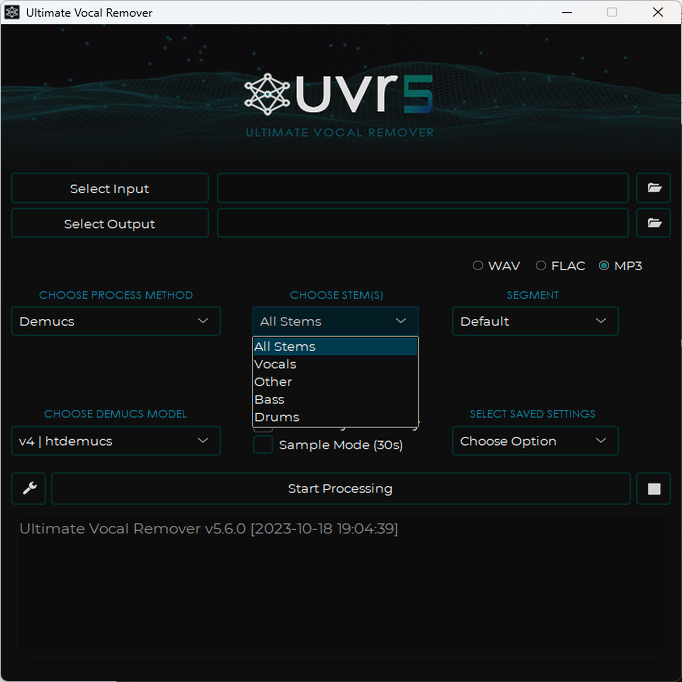Open the input folder icon beside Select Input

click(653, 188)
